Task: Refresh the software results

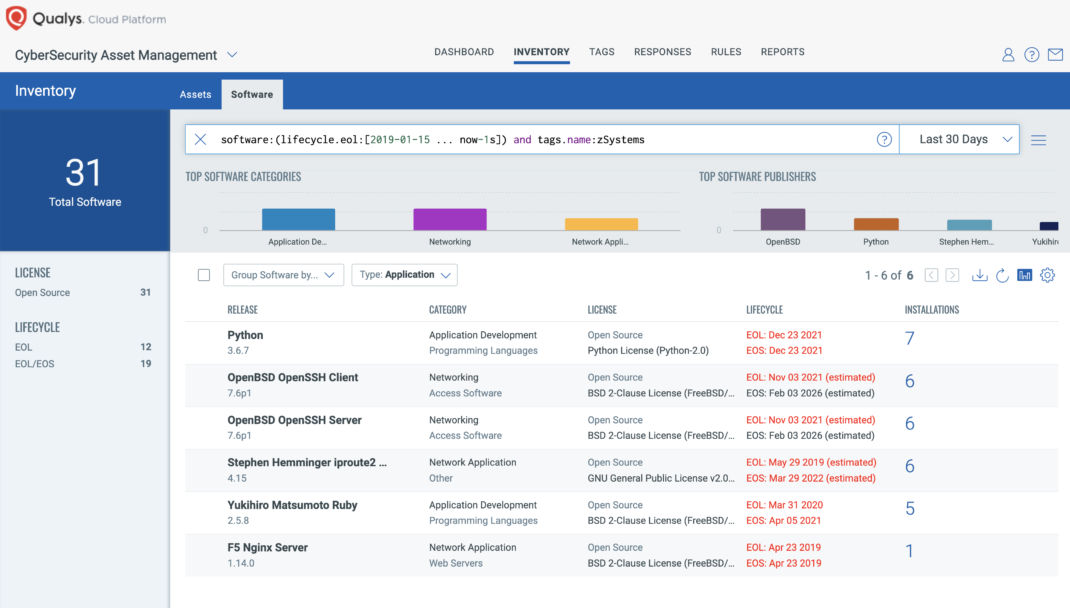Action: [x=1001, y=274]
